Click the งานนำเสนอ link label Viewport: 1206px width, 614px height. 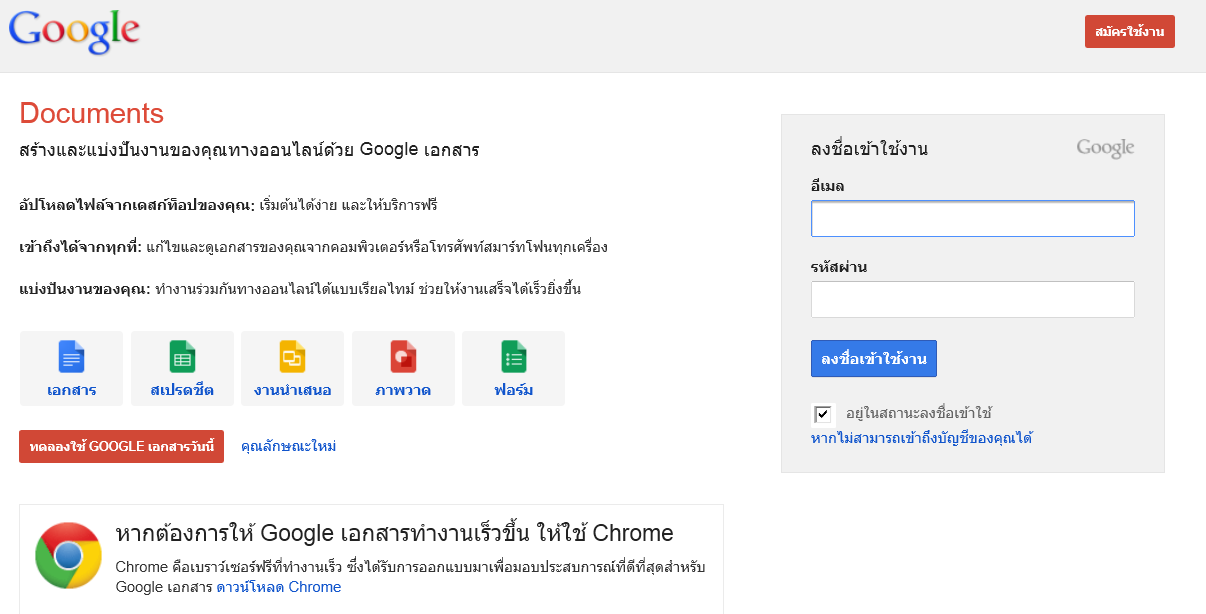[292, 390]
